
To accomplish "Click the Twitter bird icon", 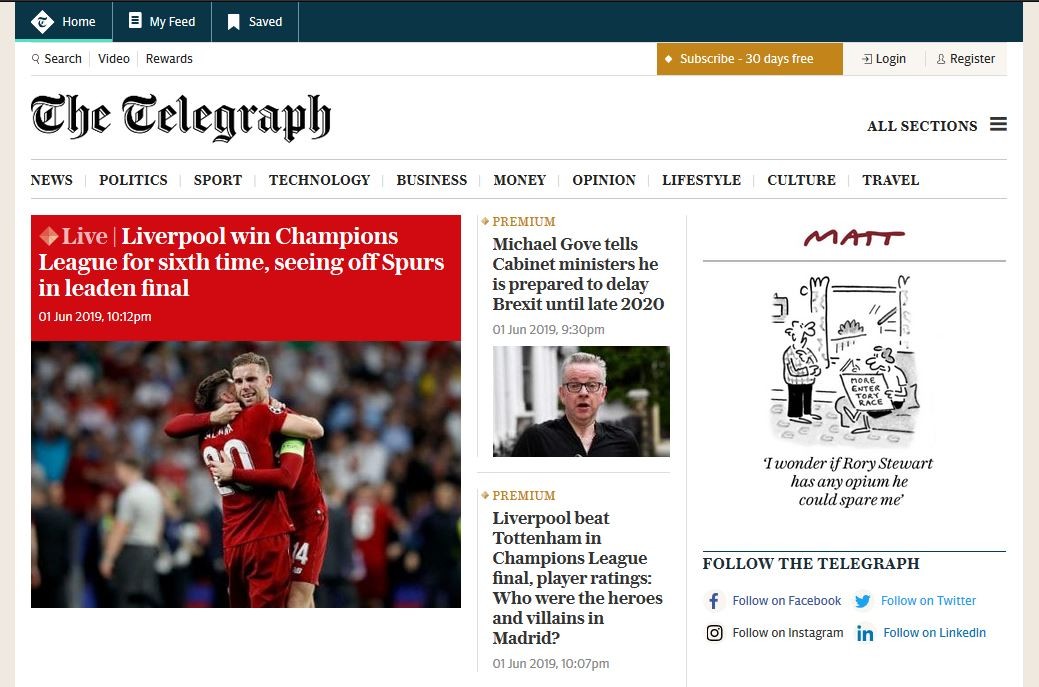I will click(x=862, y=601).
